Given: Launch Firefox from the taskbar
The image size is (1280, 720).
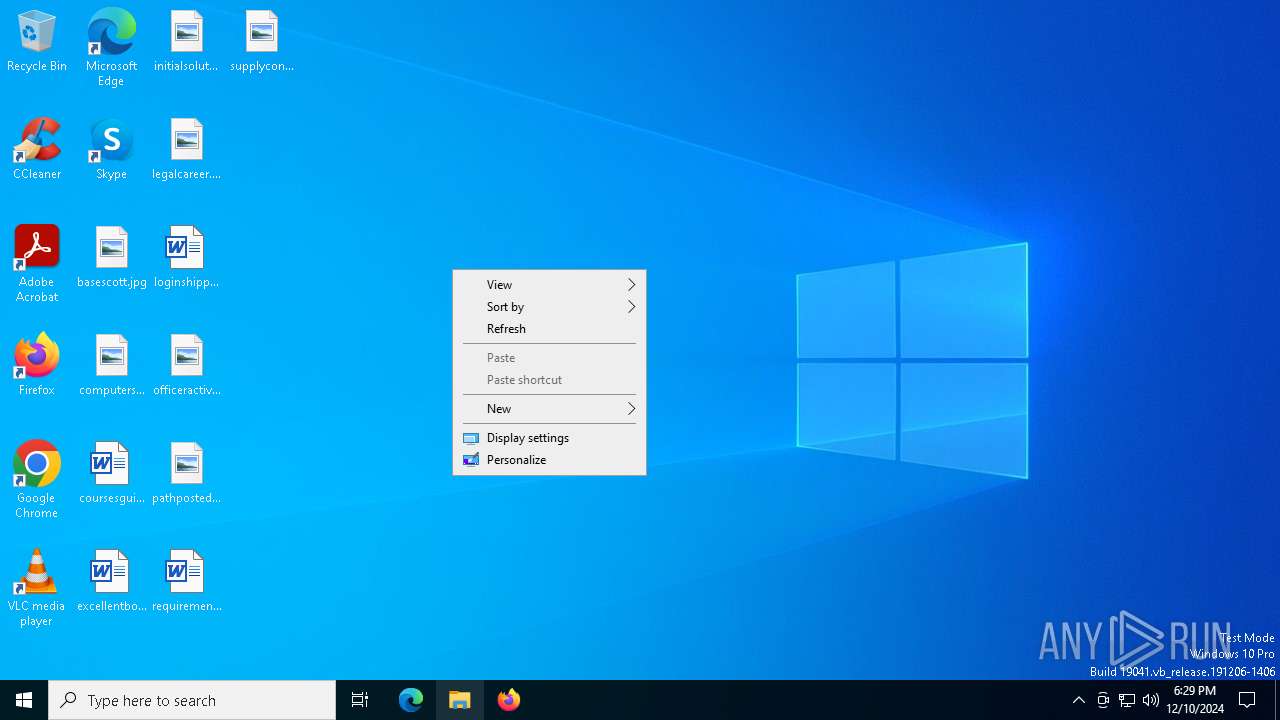Looking at the screenshot, I should (x=509, y=700).
